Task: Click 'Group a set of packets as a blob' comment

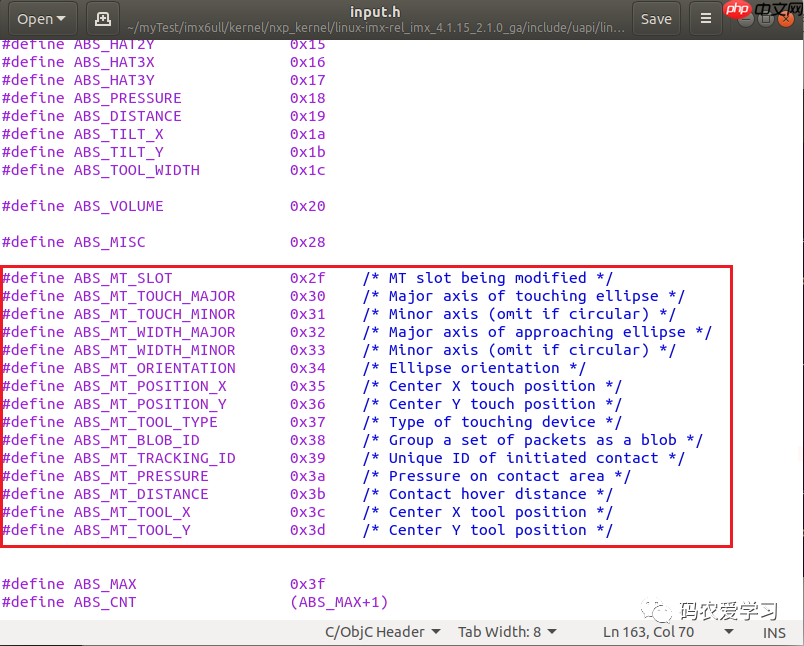Action: coord(533,440)
